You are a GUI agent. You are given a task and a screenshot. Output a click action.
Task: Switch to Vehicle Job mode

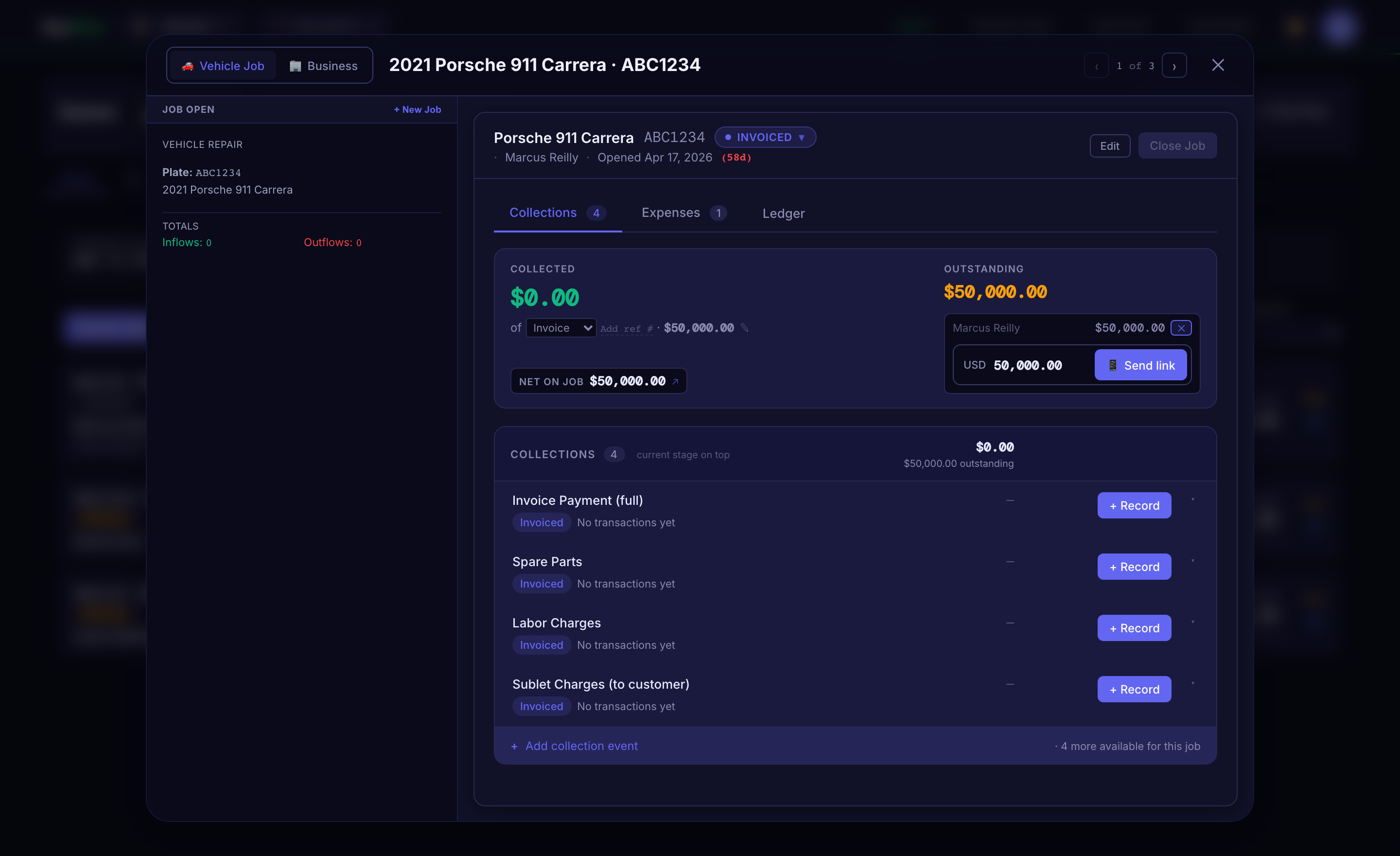223,65
